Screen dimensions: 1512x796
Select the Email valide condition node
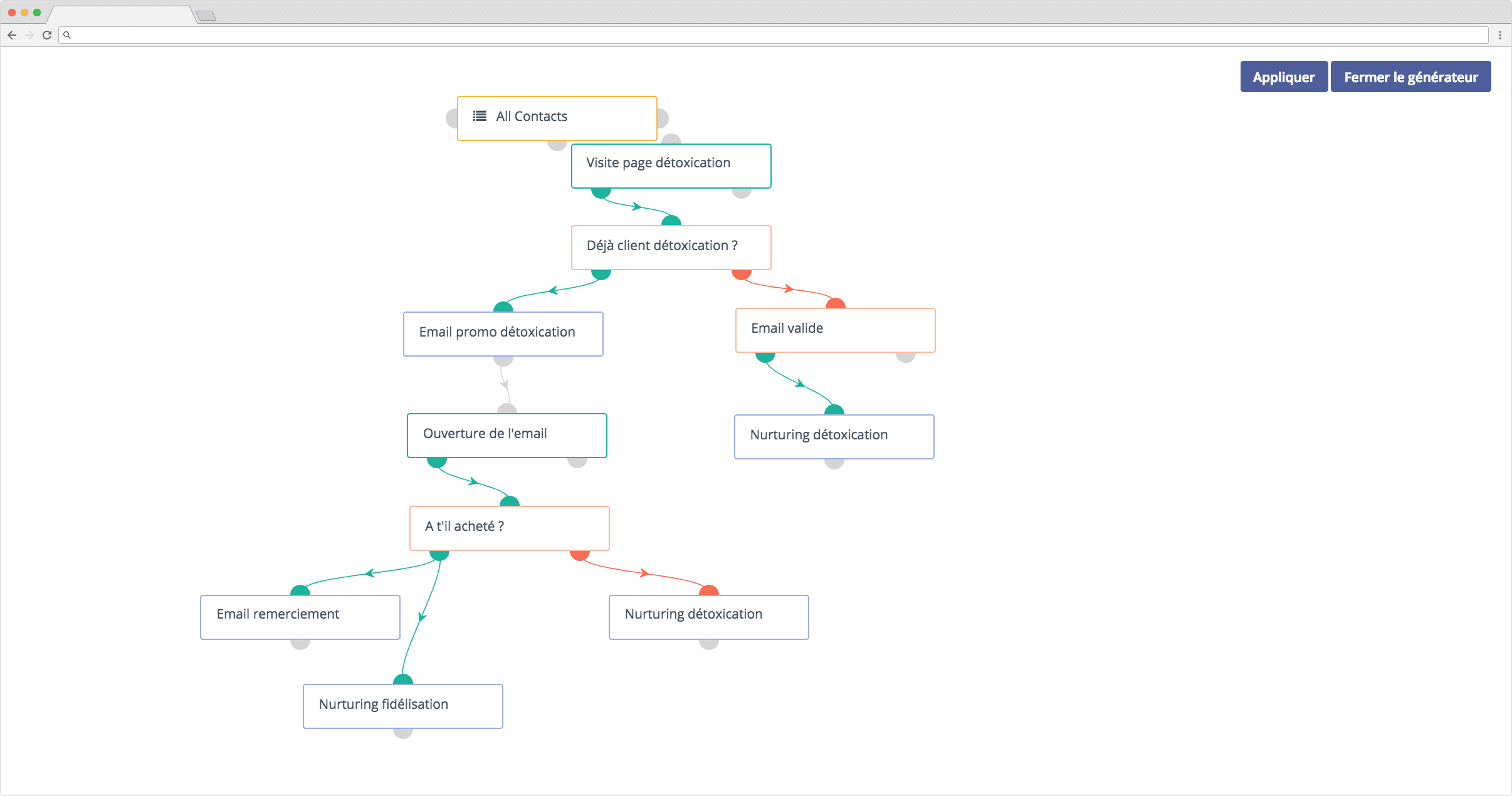point(835,330)
